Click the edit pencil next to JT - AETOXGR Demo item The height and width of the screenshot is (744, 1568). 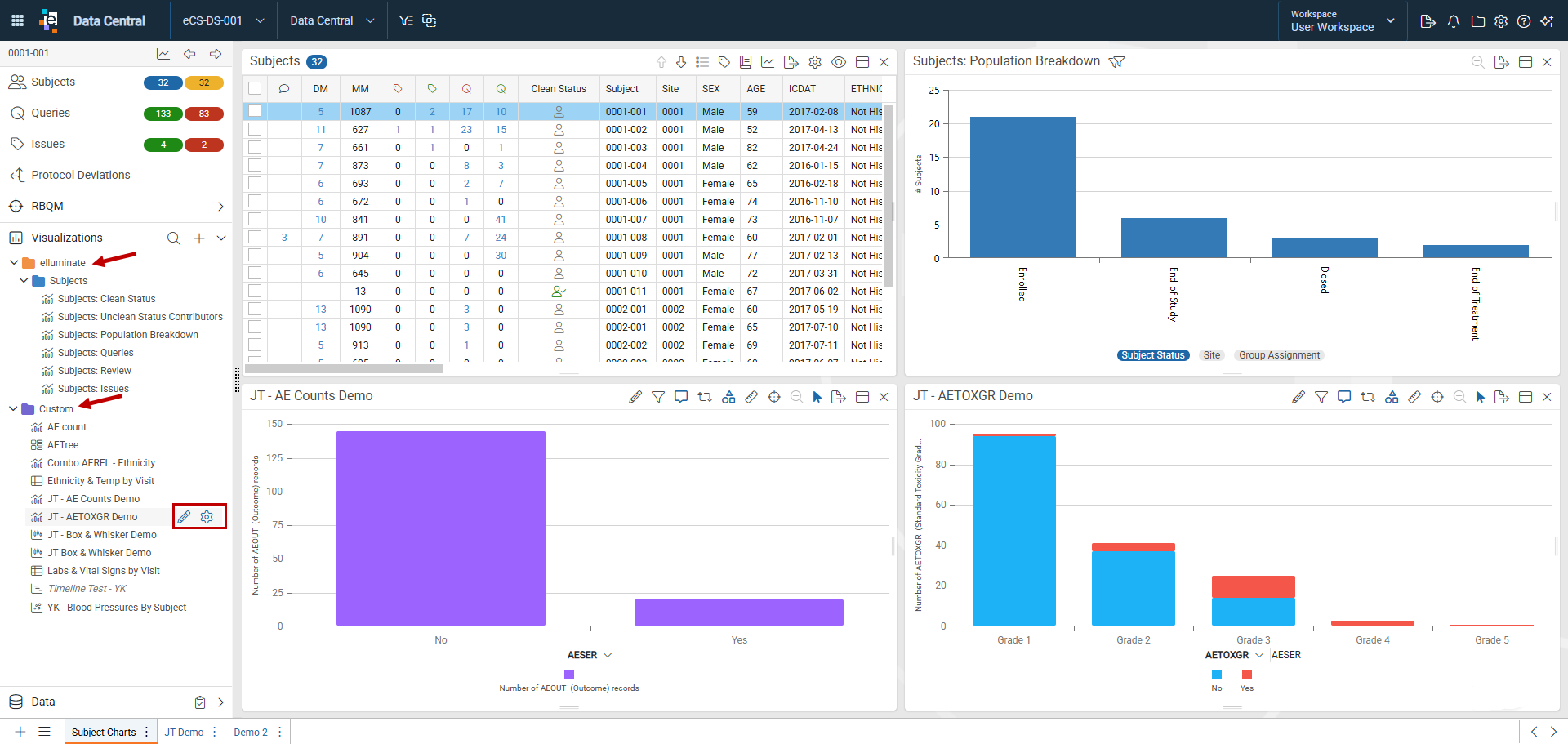pyautogui.click(x=185, y=517)
